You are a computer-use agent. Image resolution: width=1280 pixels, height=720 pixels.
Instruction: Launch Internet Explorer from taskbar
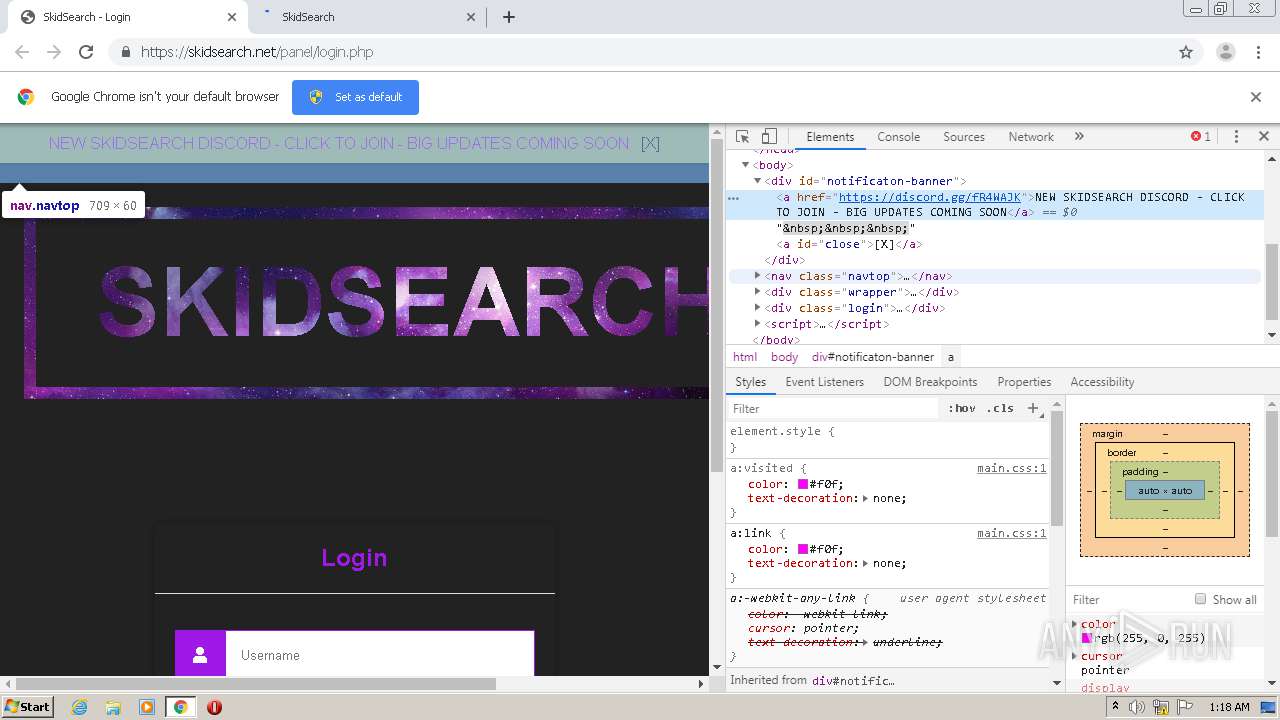(79, 707)
